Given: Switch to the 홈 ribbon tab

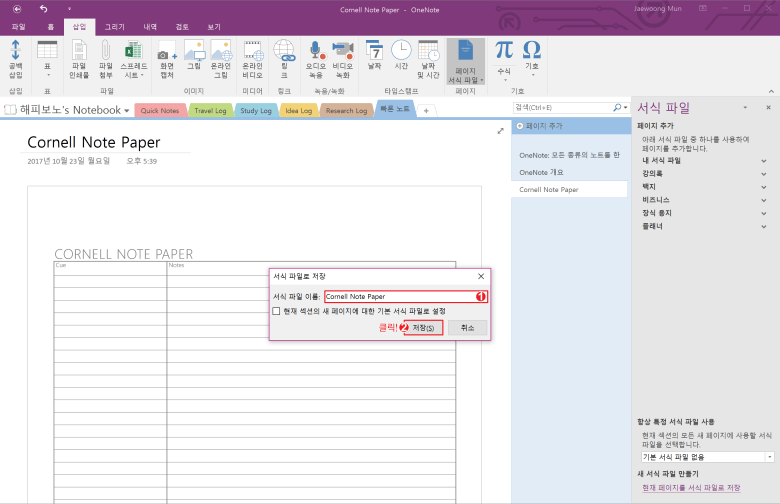Looking at the screenshot, I should 50,27.
